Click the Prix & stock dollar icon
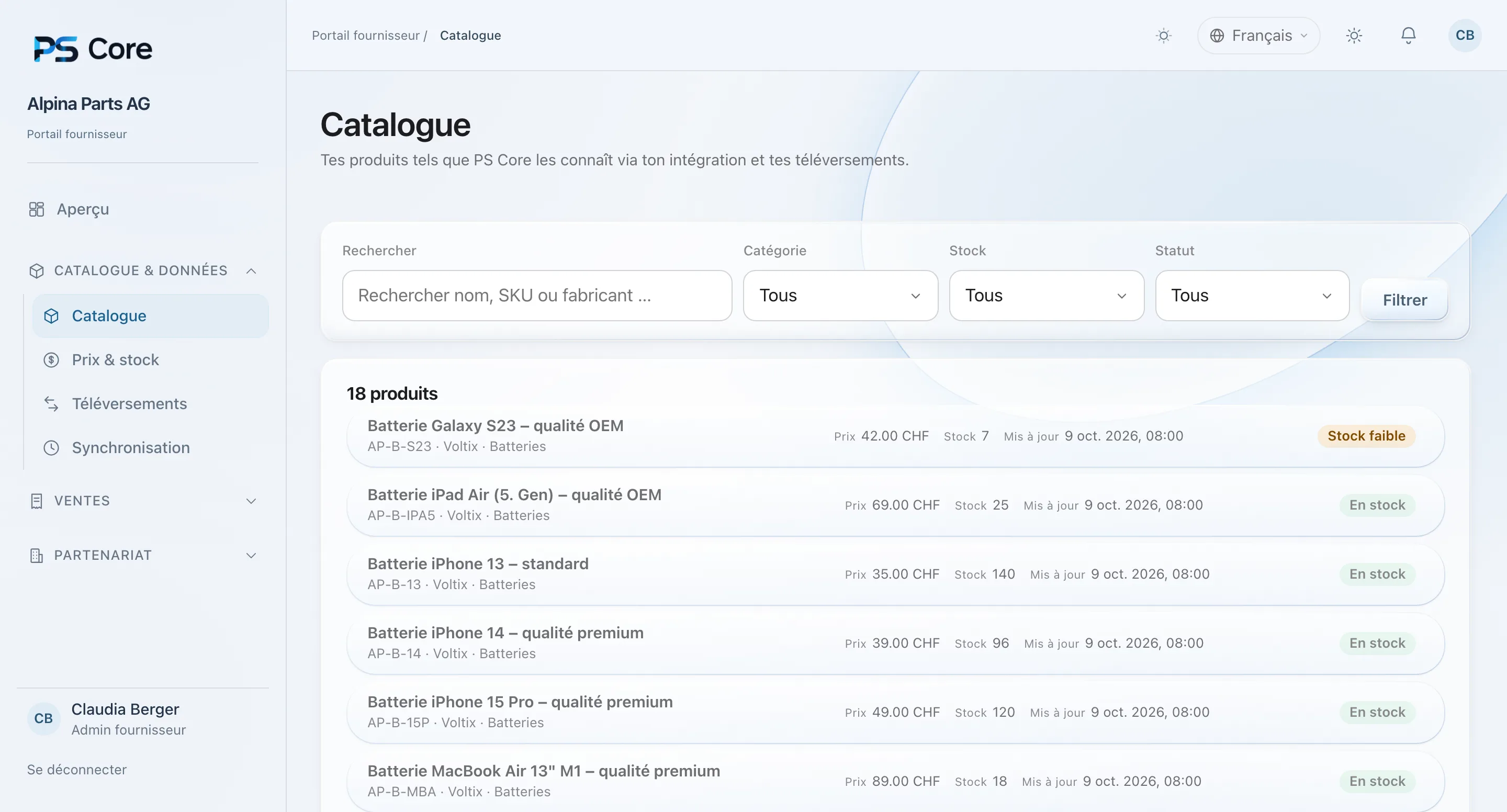1507x812 pixels. click(51, 360)
